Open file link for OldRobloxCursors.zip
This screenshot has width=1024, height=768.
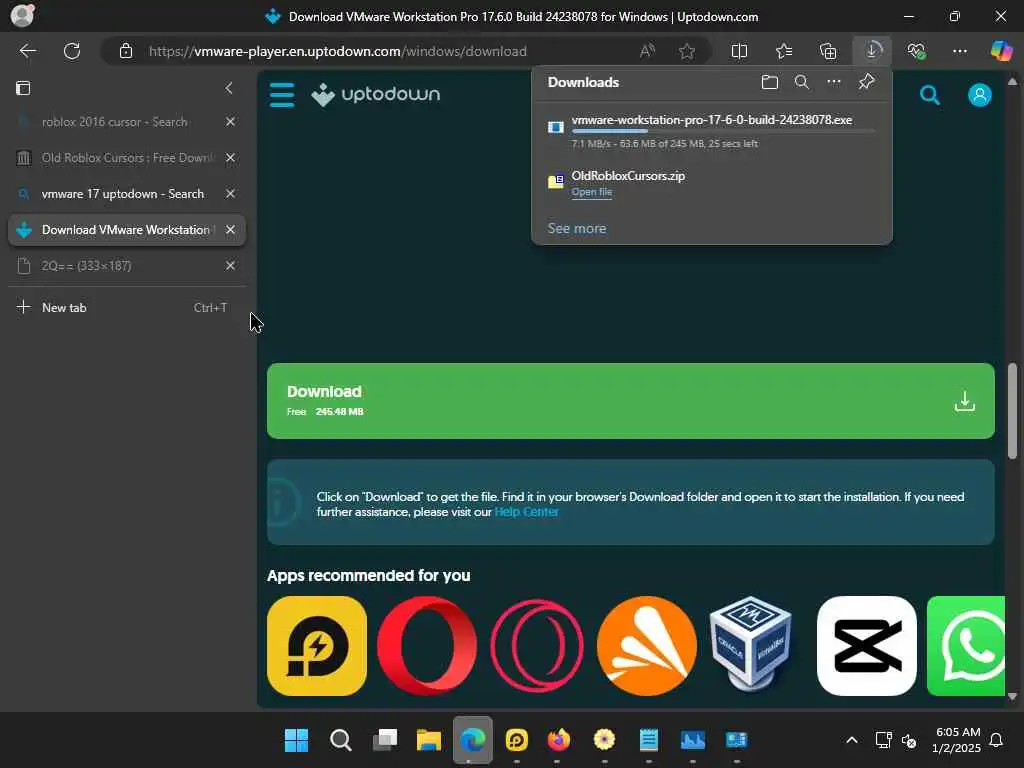point(592,192)
